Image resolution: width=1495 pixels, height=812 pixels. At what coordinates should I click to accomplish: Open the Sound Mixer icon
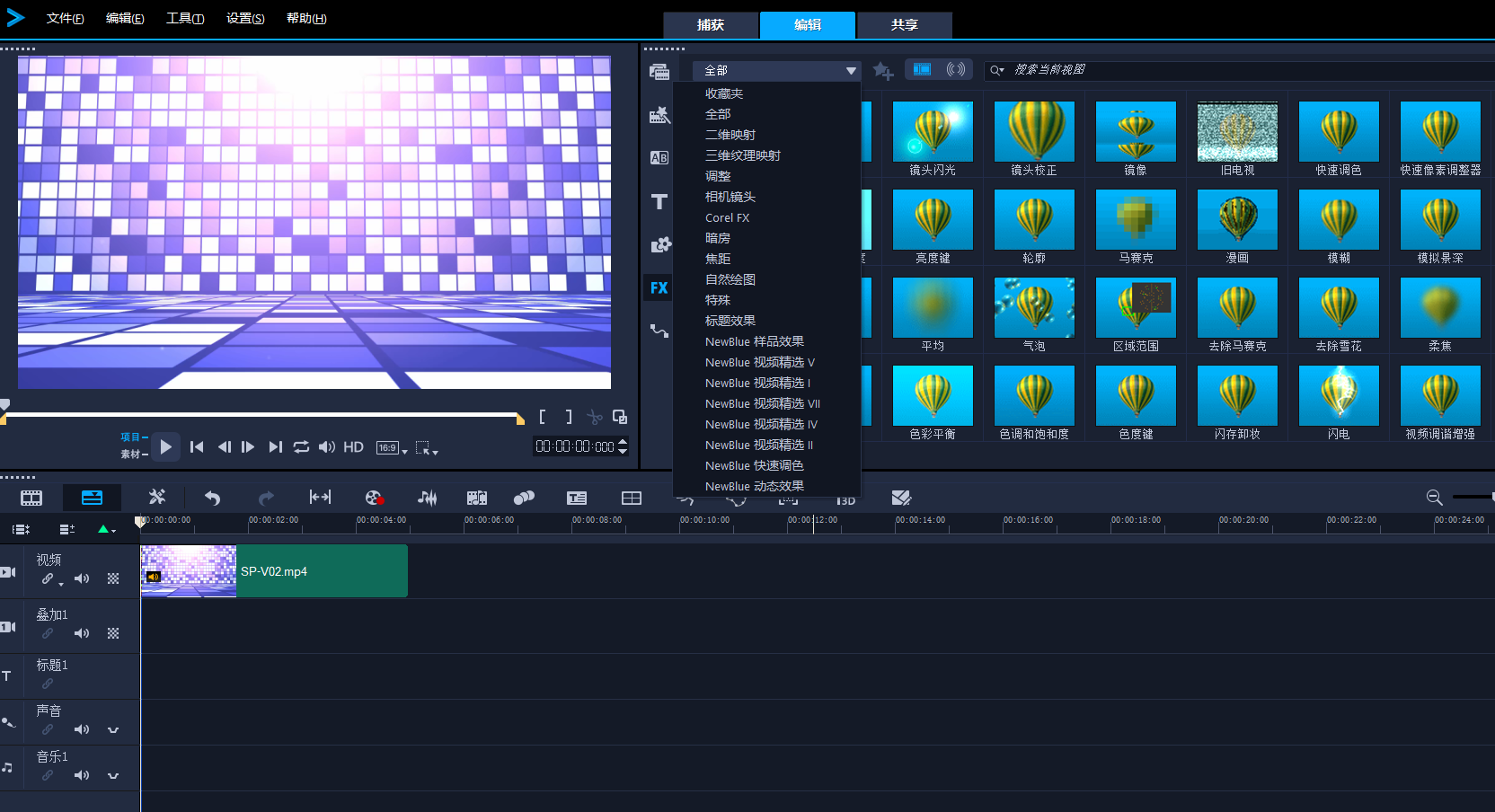[428, 498]
